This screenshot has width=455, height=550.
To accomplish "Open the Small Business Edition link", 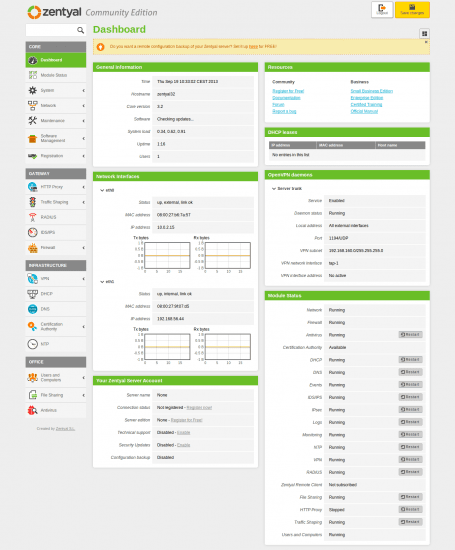I will pyautogui.click(x=372, y=91).
